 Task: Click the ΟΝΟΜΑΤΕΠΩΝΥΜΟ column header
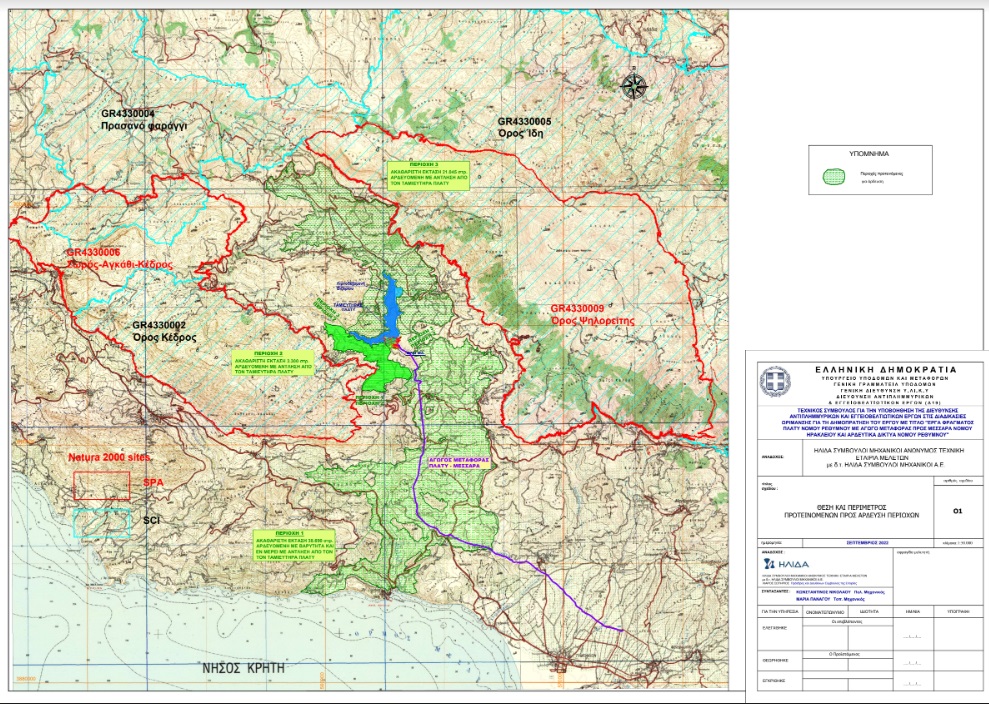[824, 612]
